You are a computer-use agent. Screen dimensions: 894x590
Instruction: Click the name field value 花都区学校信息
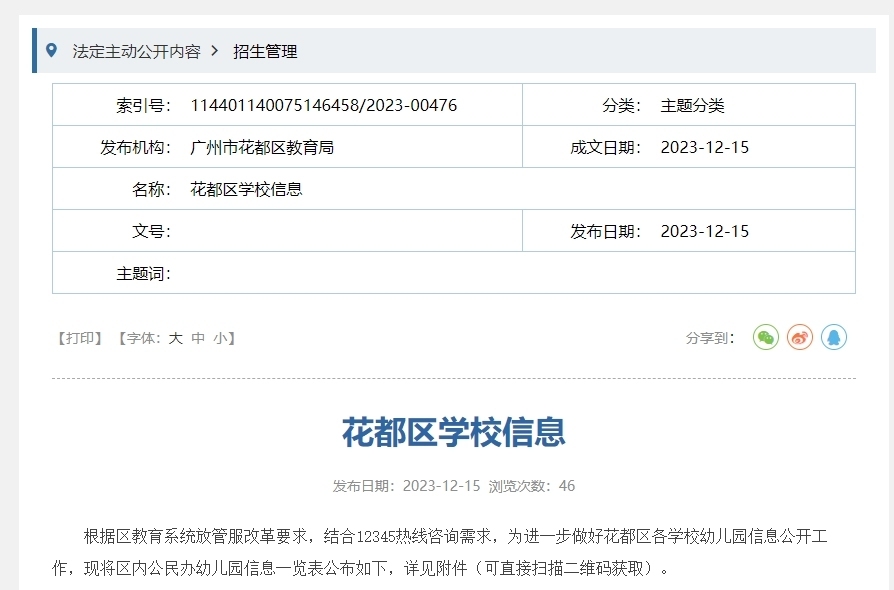246,189
